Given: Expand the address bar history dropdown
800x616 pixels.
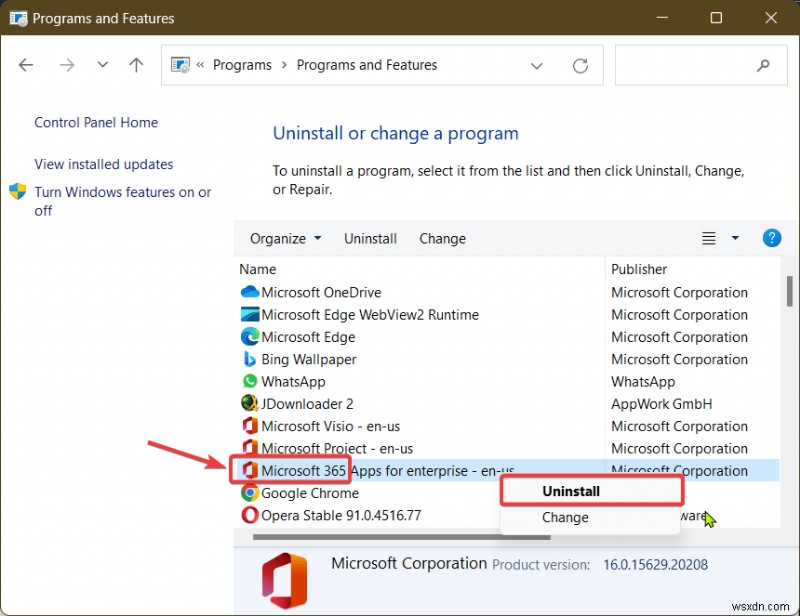Looking at the screenshot, I should pyautogui.click(x=536, y=66).
